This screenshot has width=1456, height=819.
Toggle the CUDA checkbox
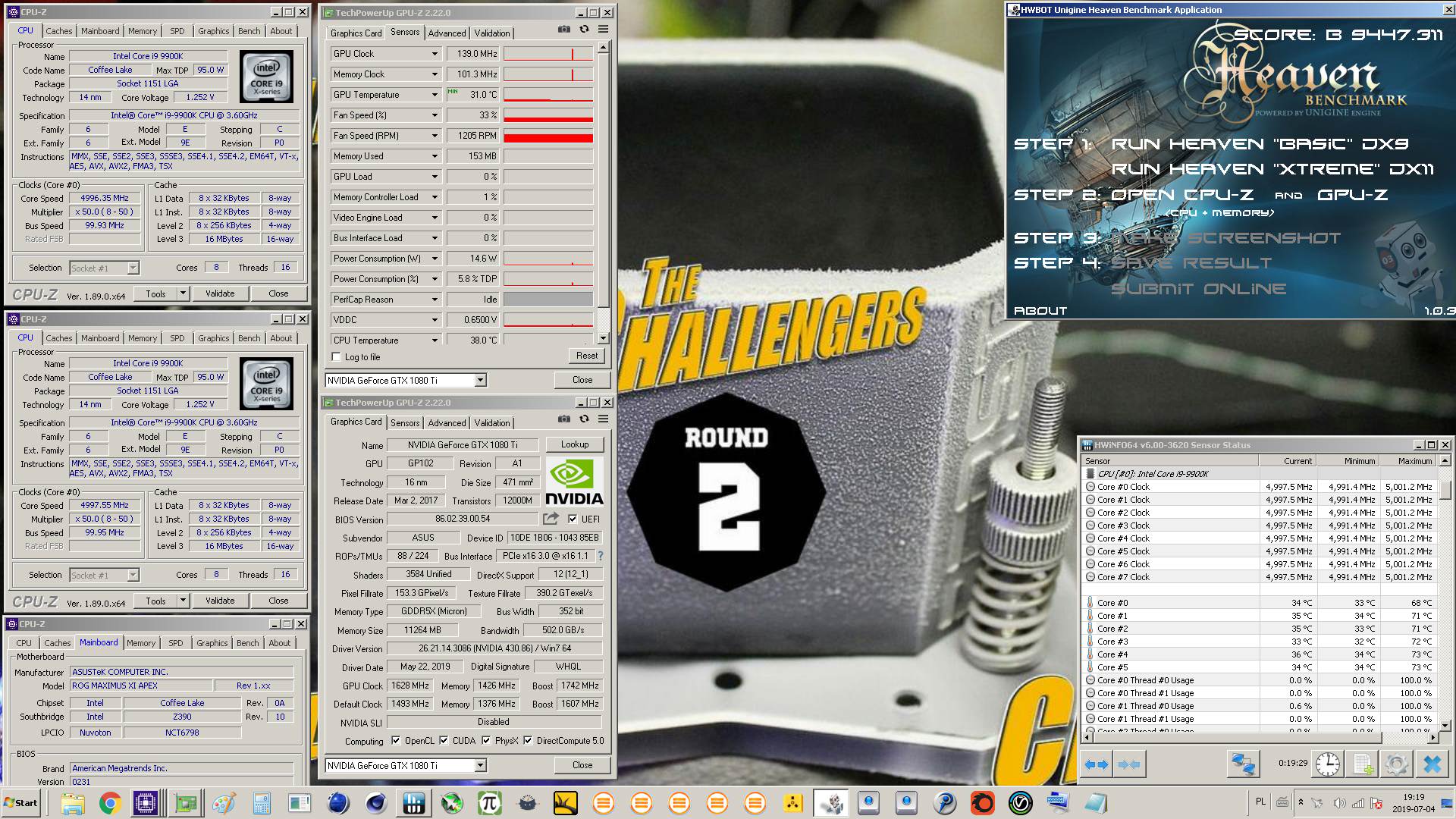point(444,741)
